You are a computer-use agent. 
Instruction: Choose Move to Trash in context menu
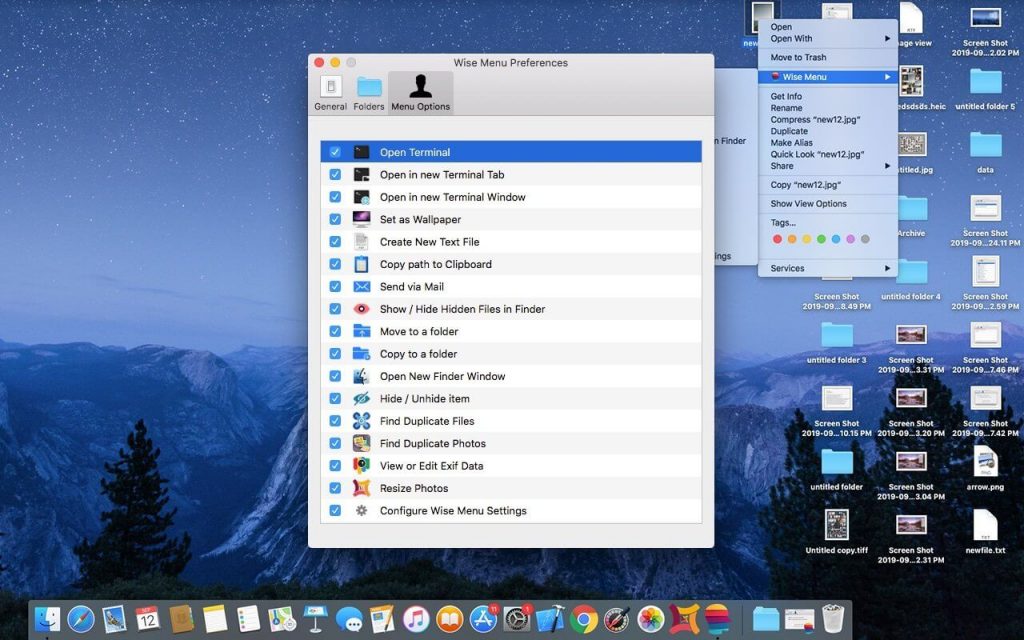pyautogui.click(x=798, y=58)
